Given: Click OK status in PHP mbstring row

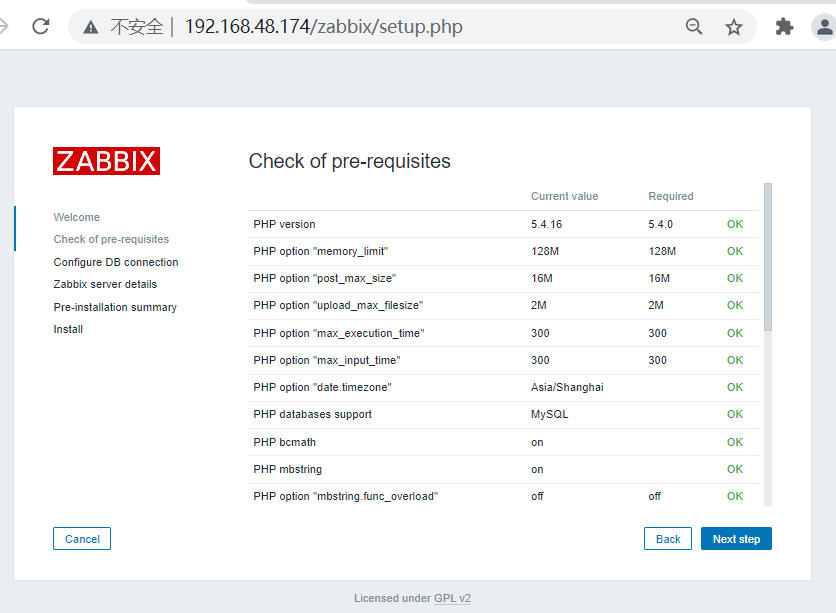Looking at the screenshot, I should pyautogui.click(x=735, y=469).
